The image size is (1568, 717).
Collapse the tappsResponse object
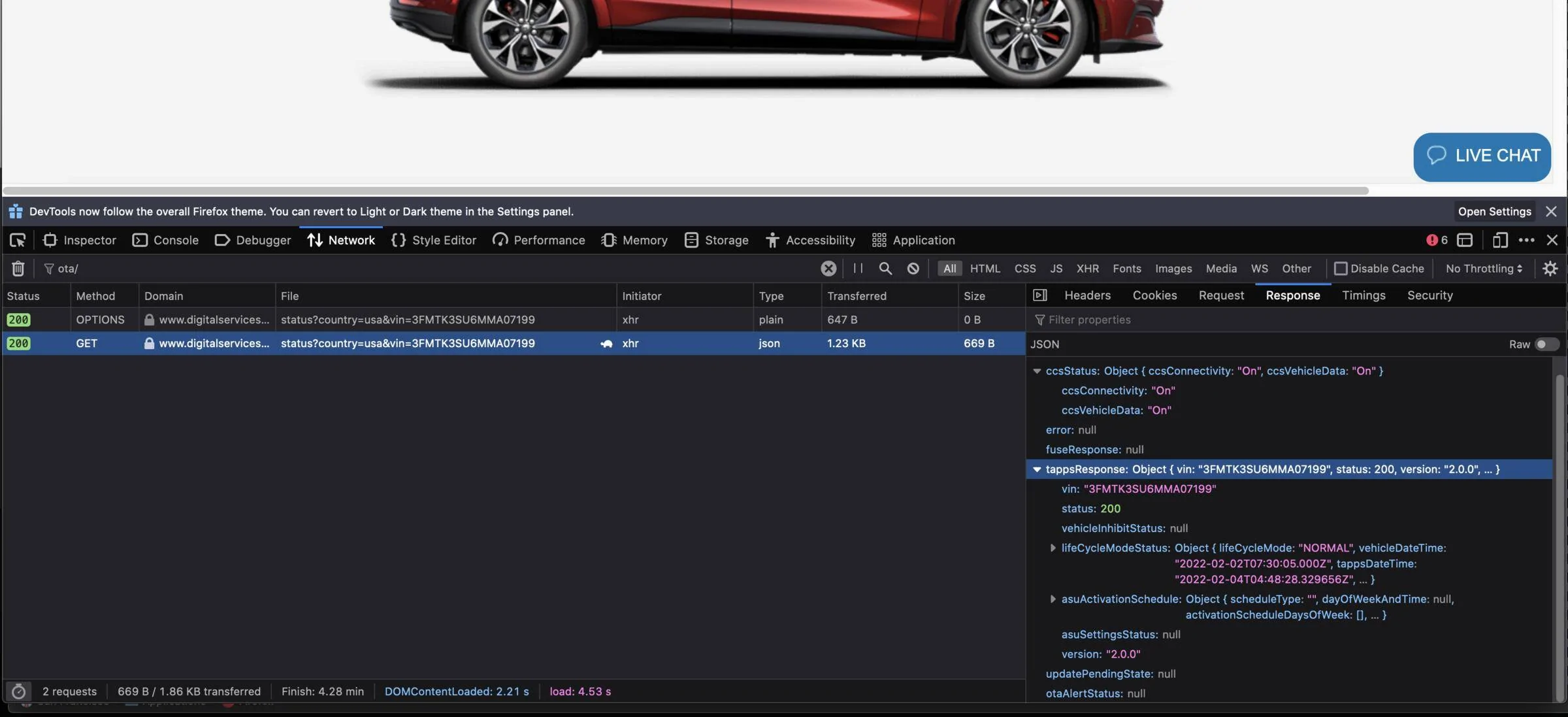(x=1037, y=469)
